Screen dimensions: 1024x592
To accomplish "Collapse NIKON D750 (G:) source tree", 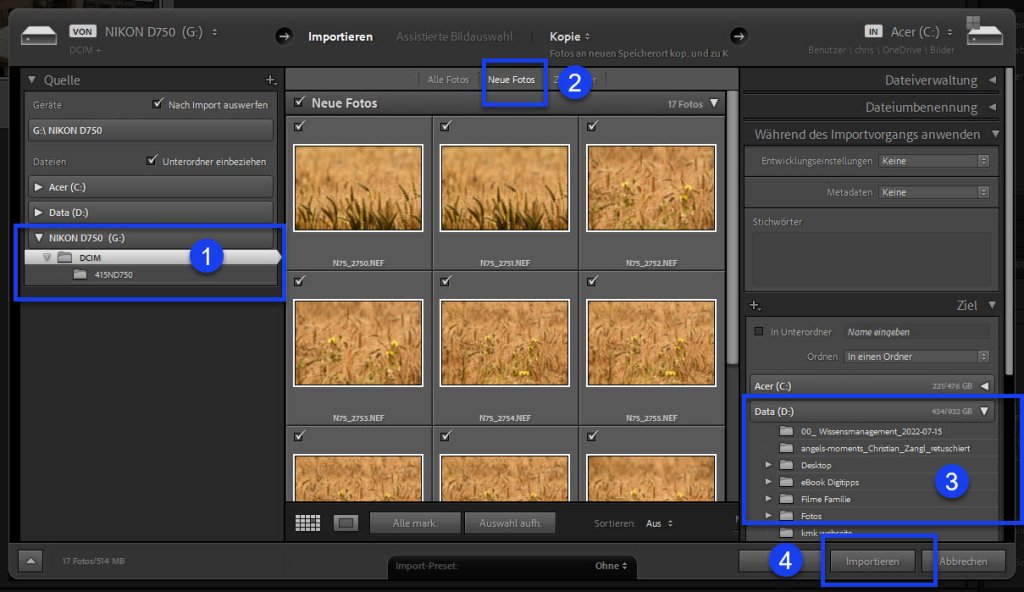I will [x=38, y=238].
